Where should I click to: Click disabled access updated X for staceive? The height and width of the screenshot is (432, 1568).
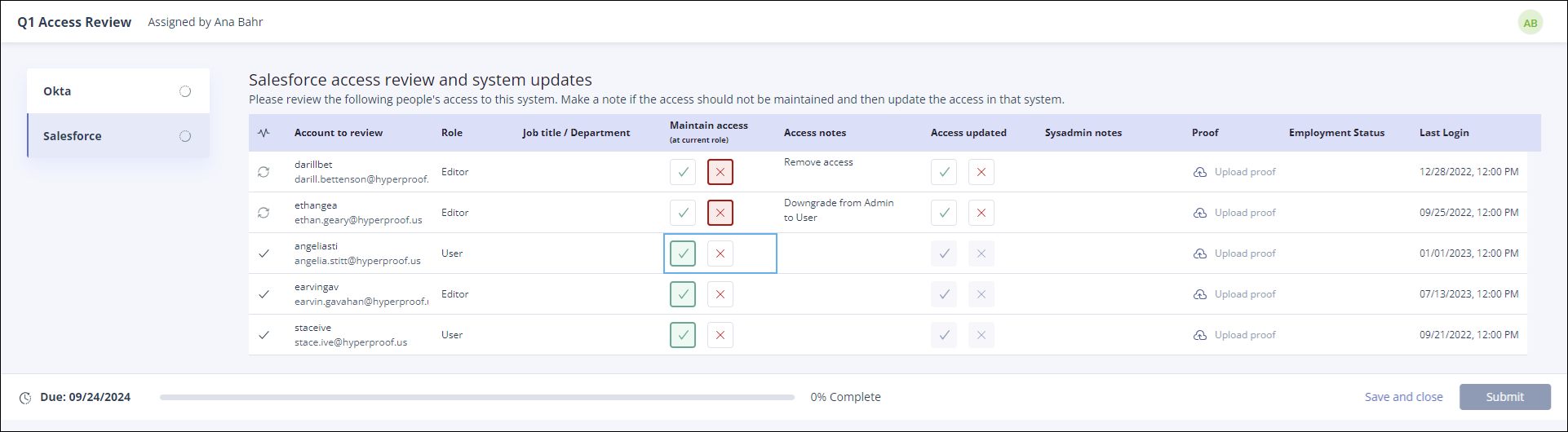pyautogui.click(x=981, y=335)
